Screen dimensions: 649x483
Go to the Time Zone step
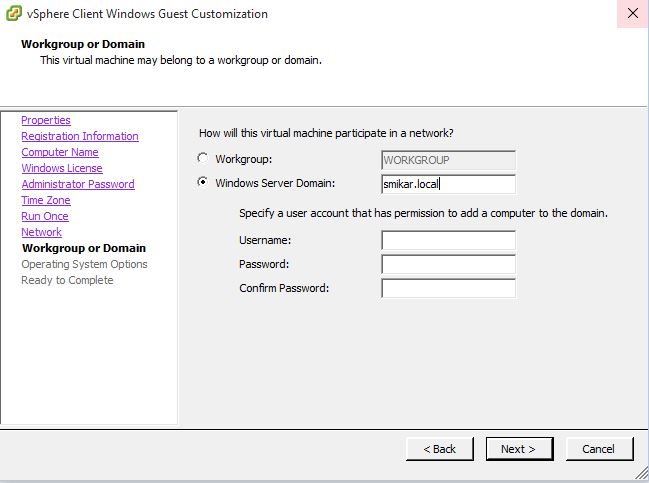click(x=46, y=200)
